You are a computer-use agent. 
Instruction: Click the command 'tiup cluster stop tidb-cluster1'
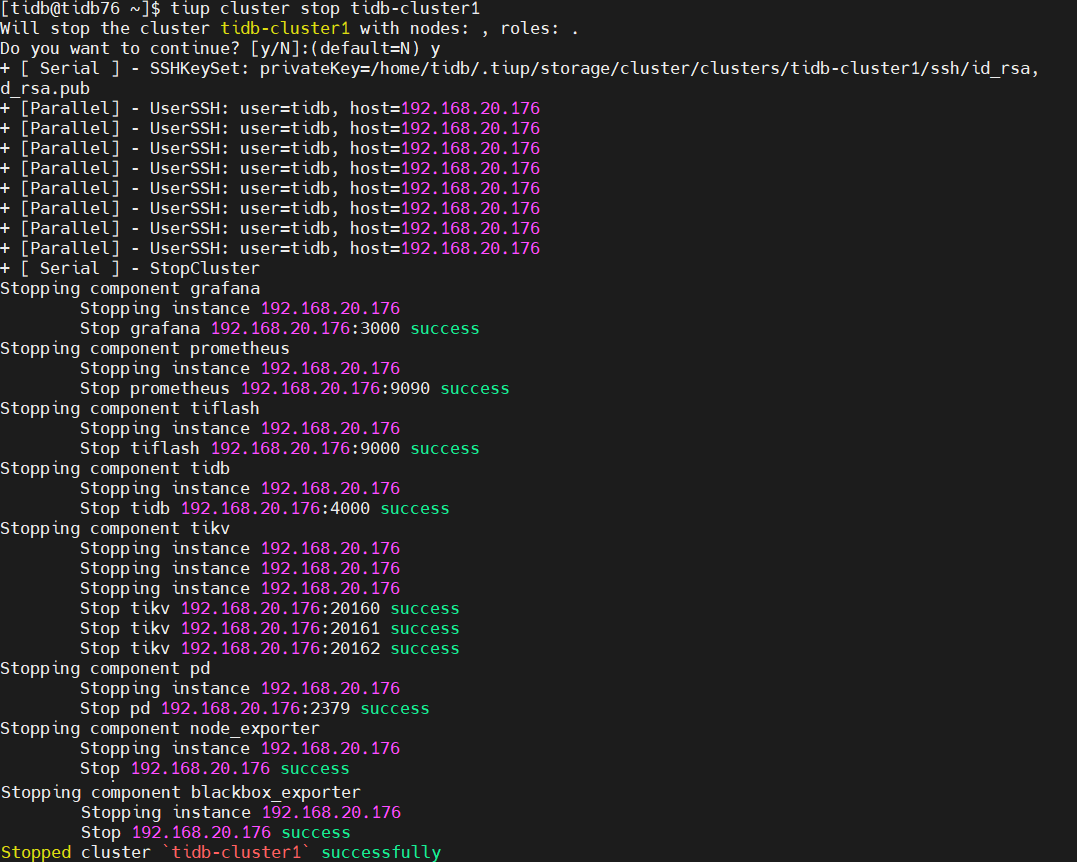point(326,9)
